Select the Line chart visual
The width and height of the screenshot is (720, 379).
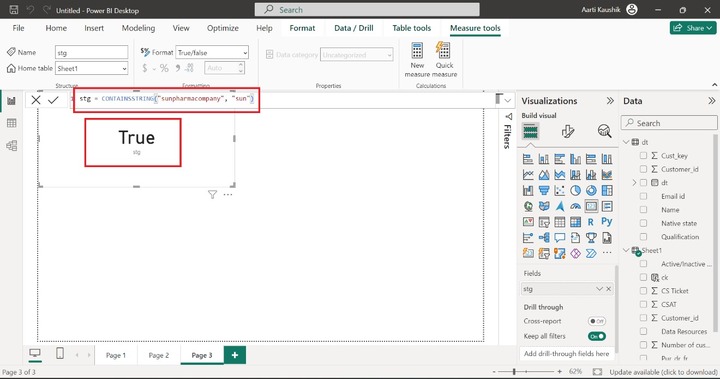pos(528,175)
